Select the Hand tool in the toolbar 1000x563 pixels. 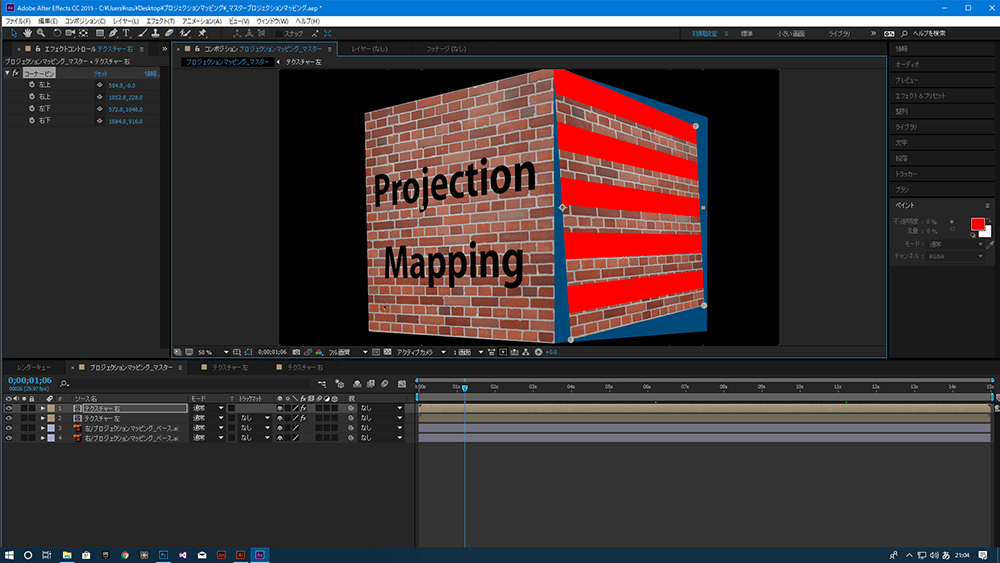click(26, 33)
